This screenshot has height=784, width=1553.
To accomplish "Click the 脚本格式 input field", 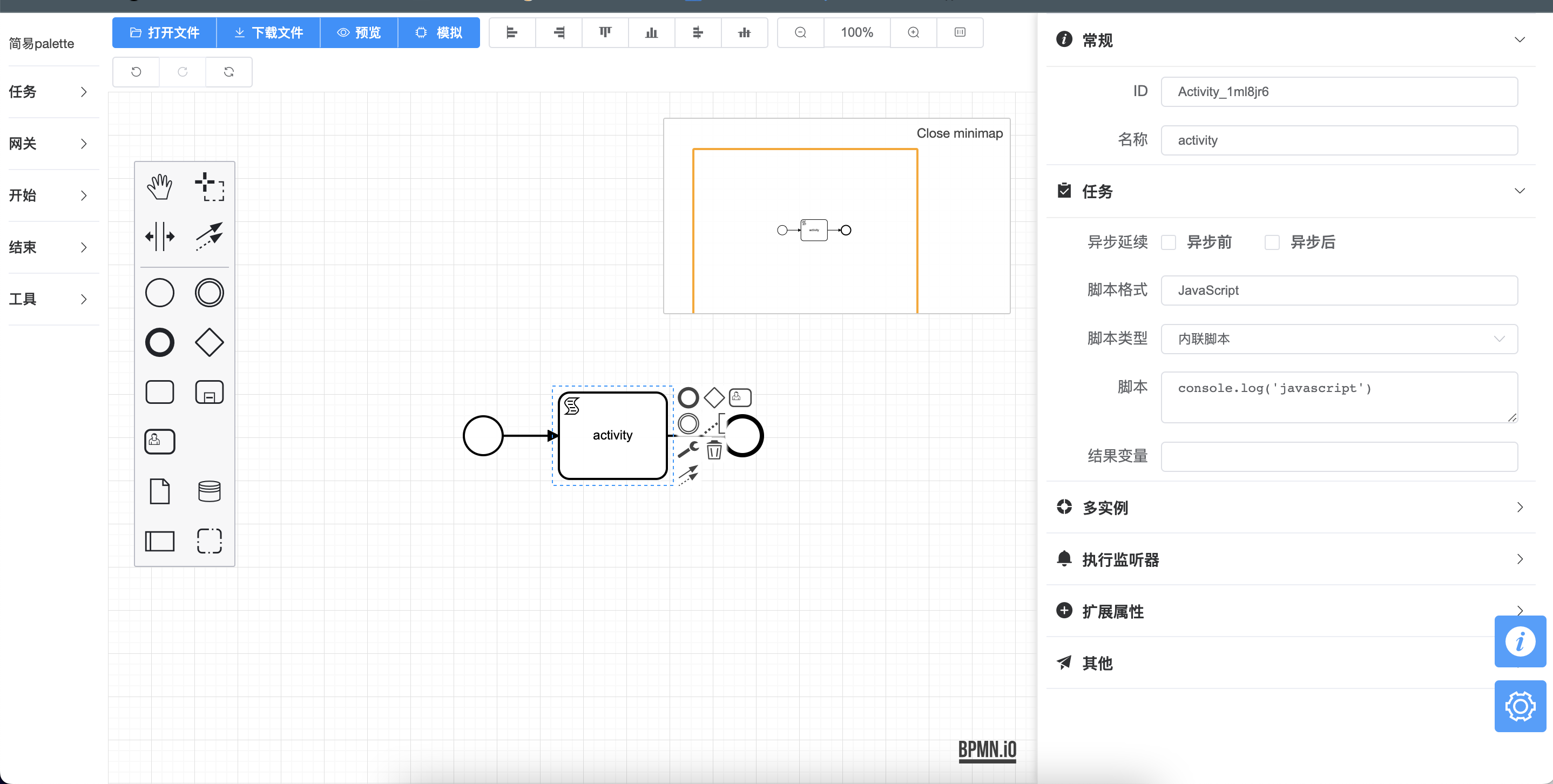I will (1339, 290).
